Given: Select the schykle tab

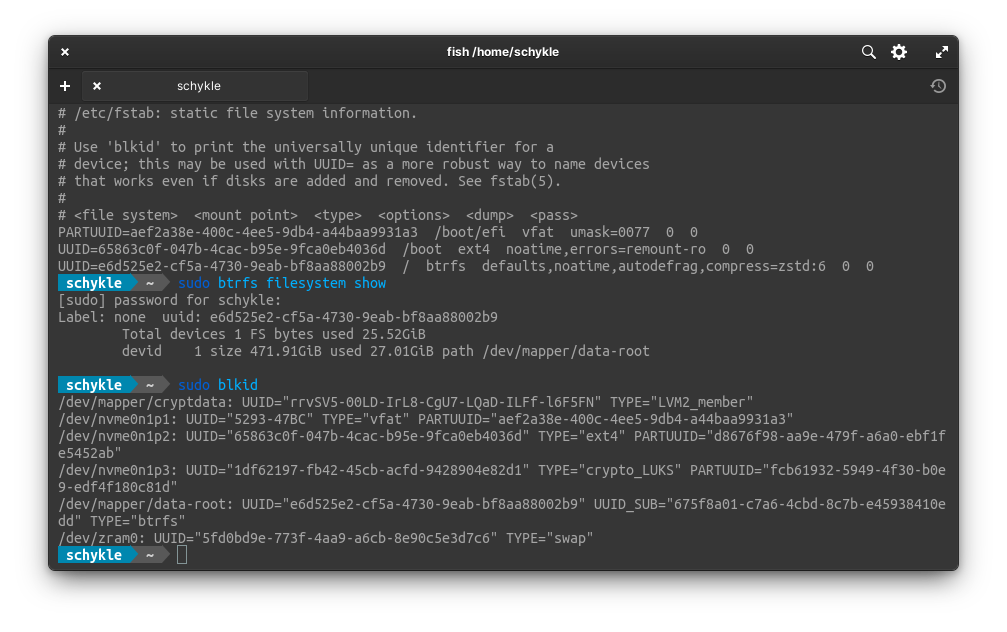Looking at the screenshot, I should [199, 86].
